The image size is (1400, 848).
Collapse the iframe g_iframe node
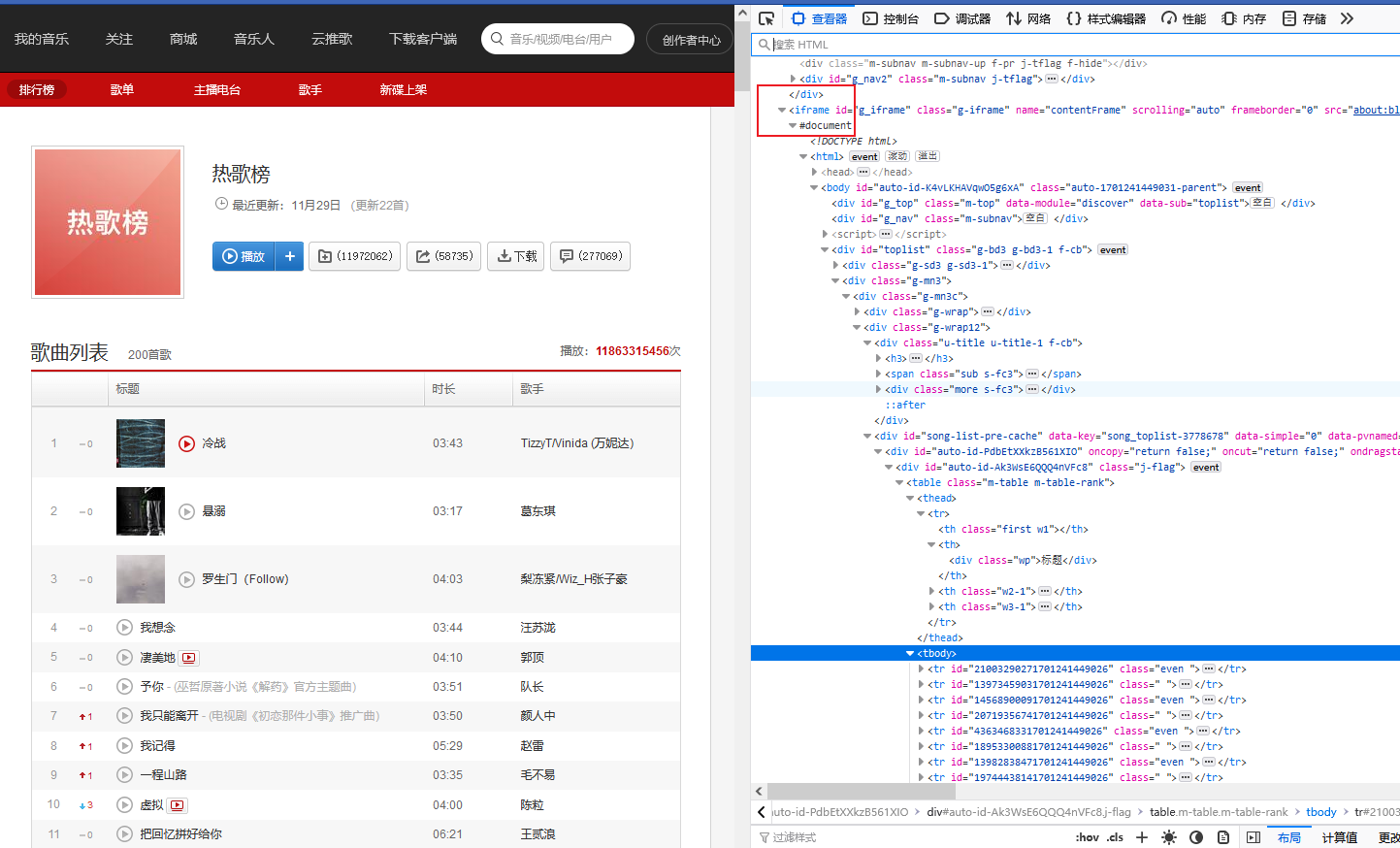pyautogui.click(x=782, y=110)
